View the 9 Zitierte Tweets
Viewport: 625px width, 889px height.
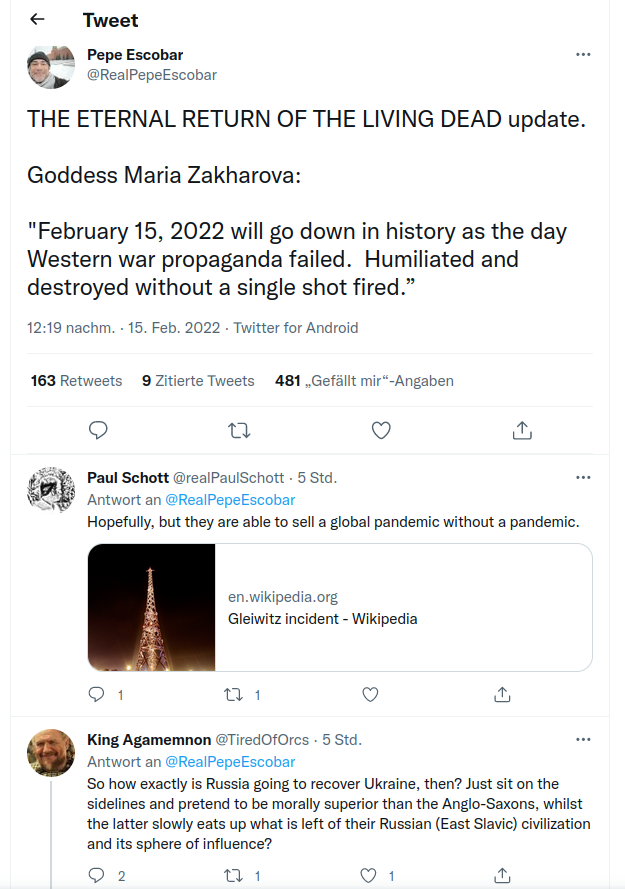tap(199, 380)
